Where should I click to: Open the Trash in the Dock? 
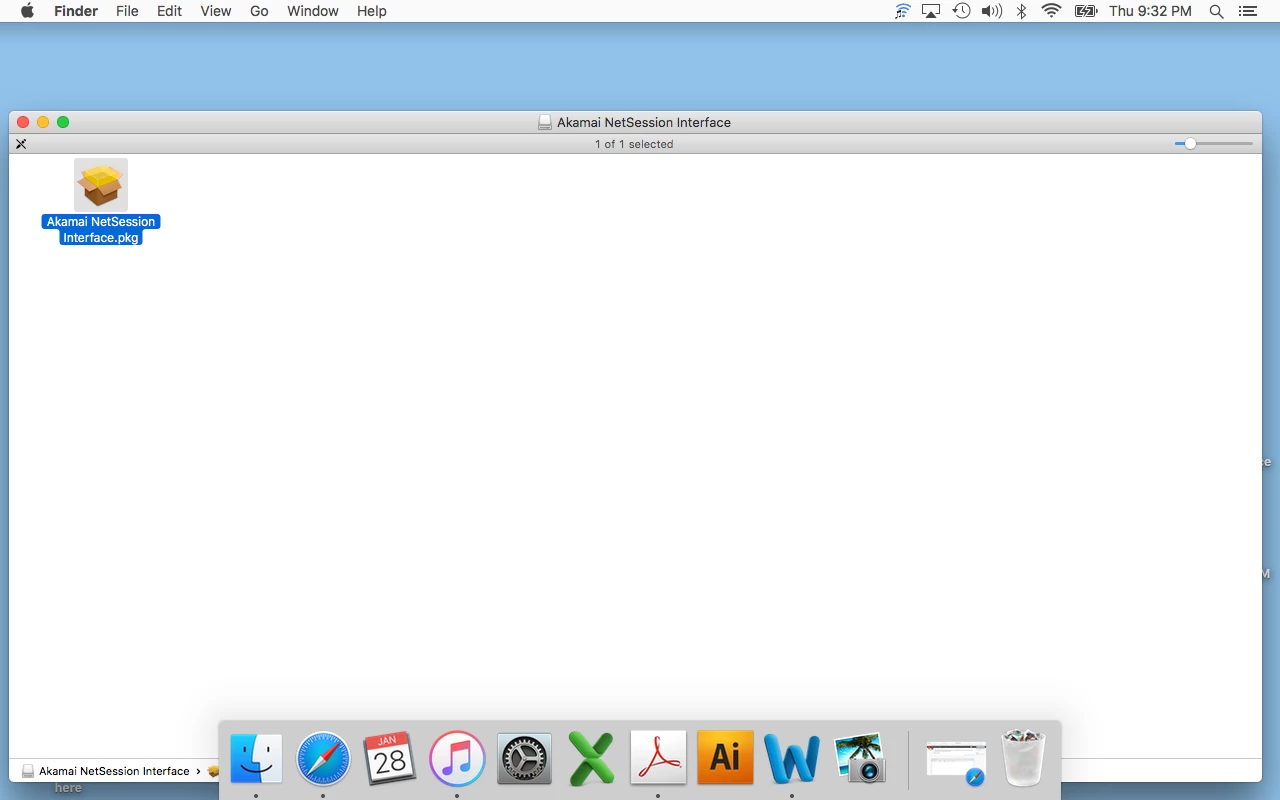pos(1023,758)
